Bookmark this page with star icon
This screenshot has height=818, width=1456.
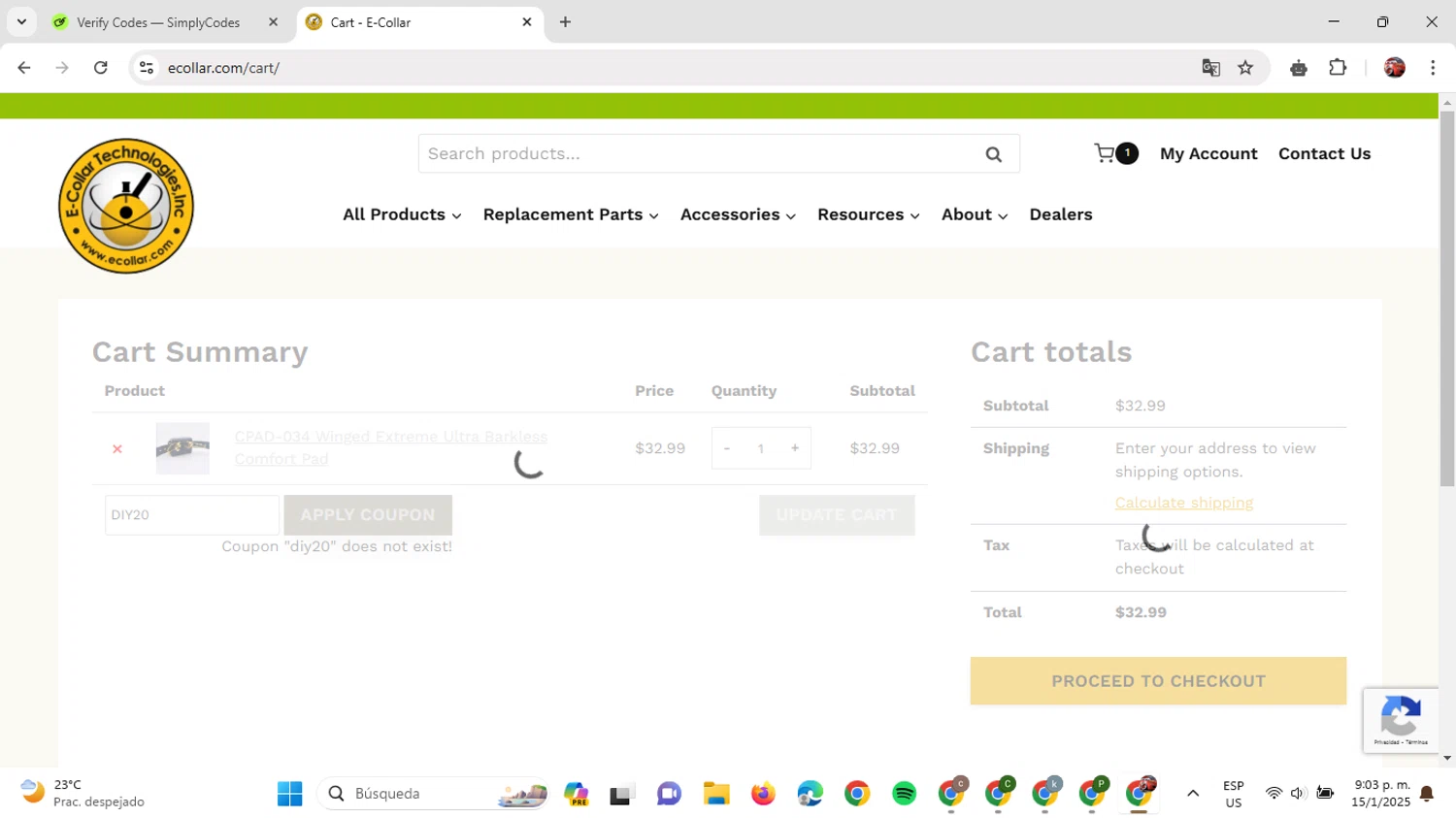[1245, 68]
